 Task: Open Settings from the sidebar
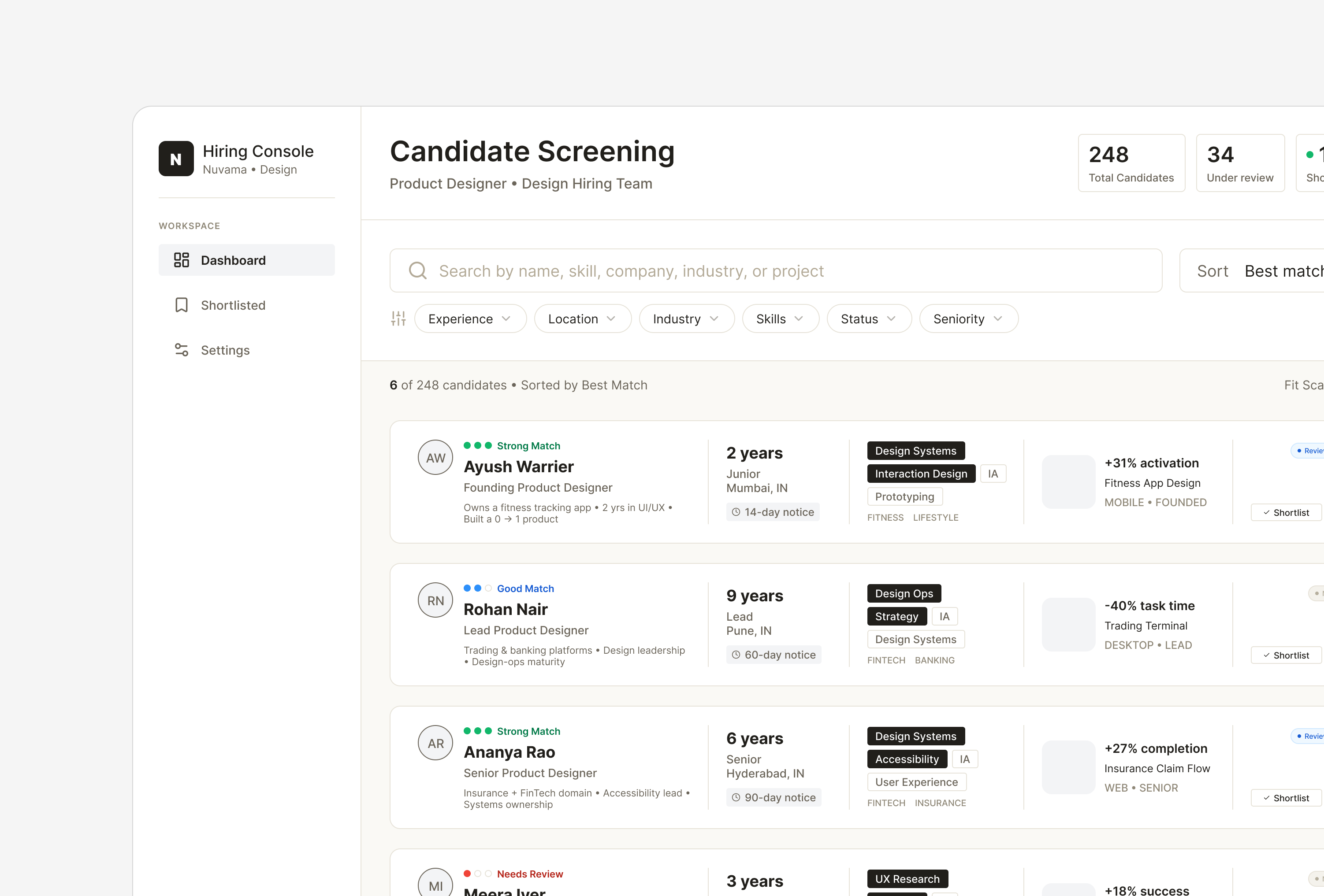(x=247, y=350)
